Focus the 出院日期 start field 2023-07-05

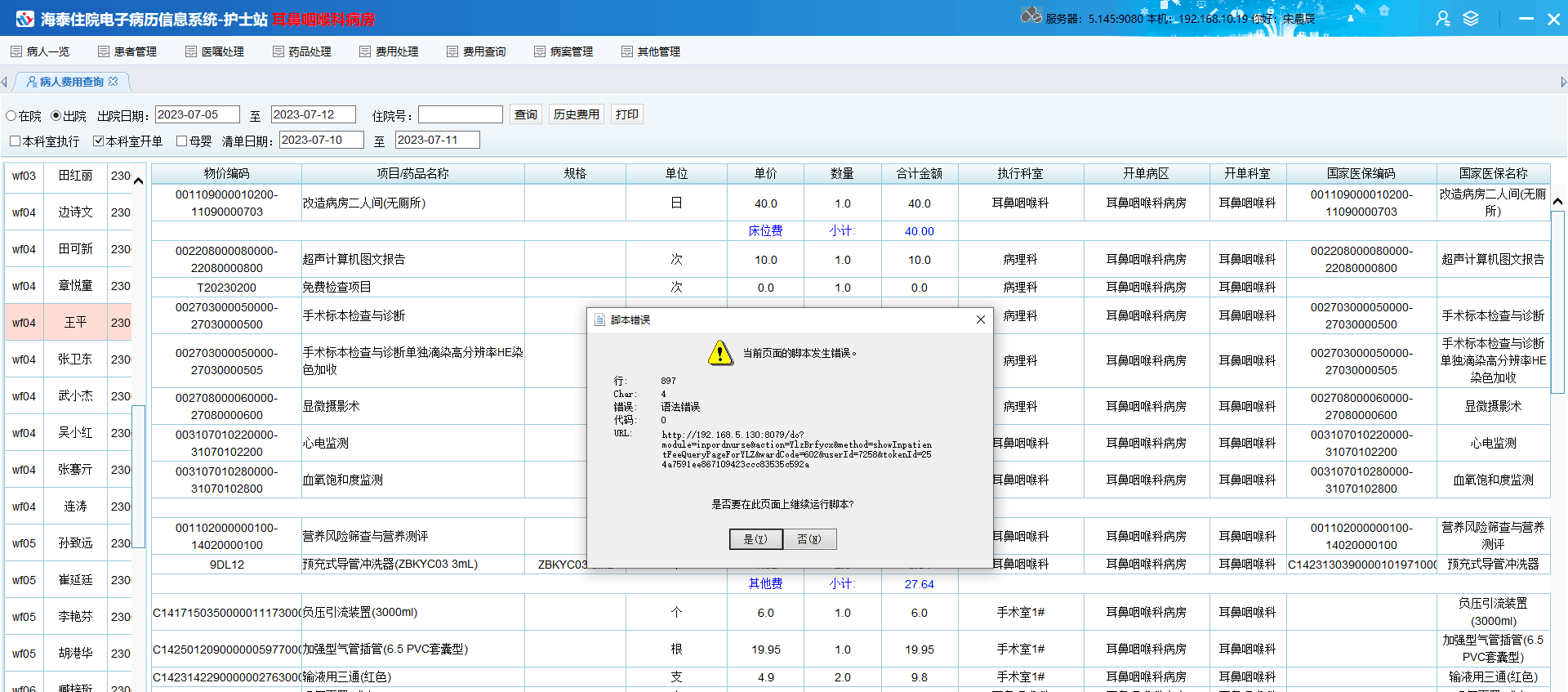pos(197,114)
